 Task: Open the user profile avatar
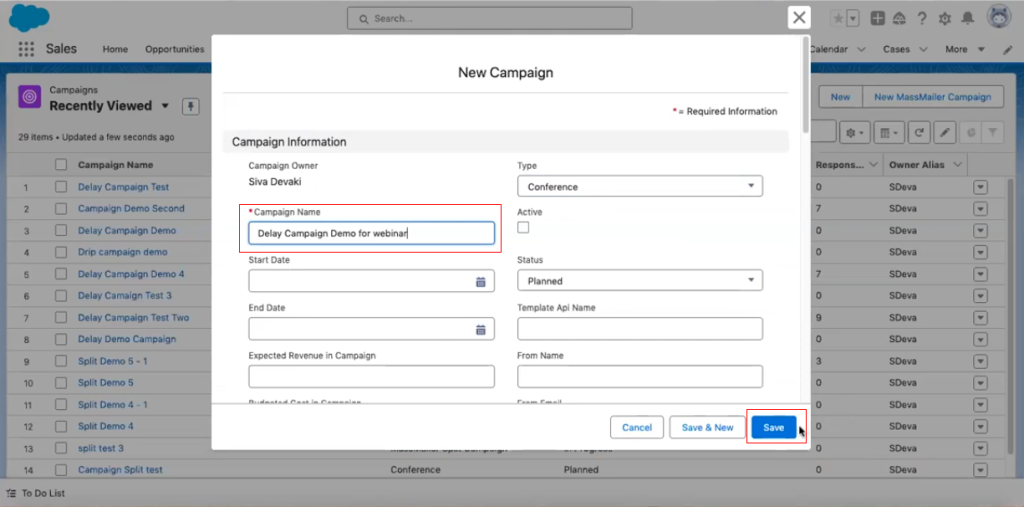click(x=999, y=18)
